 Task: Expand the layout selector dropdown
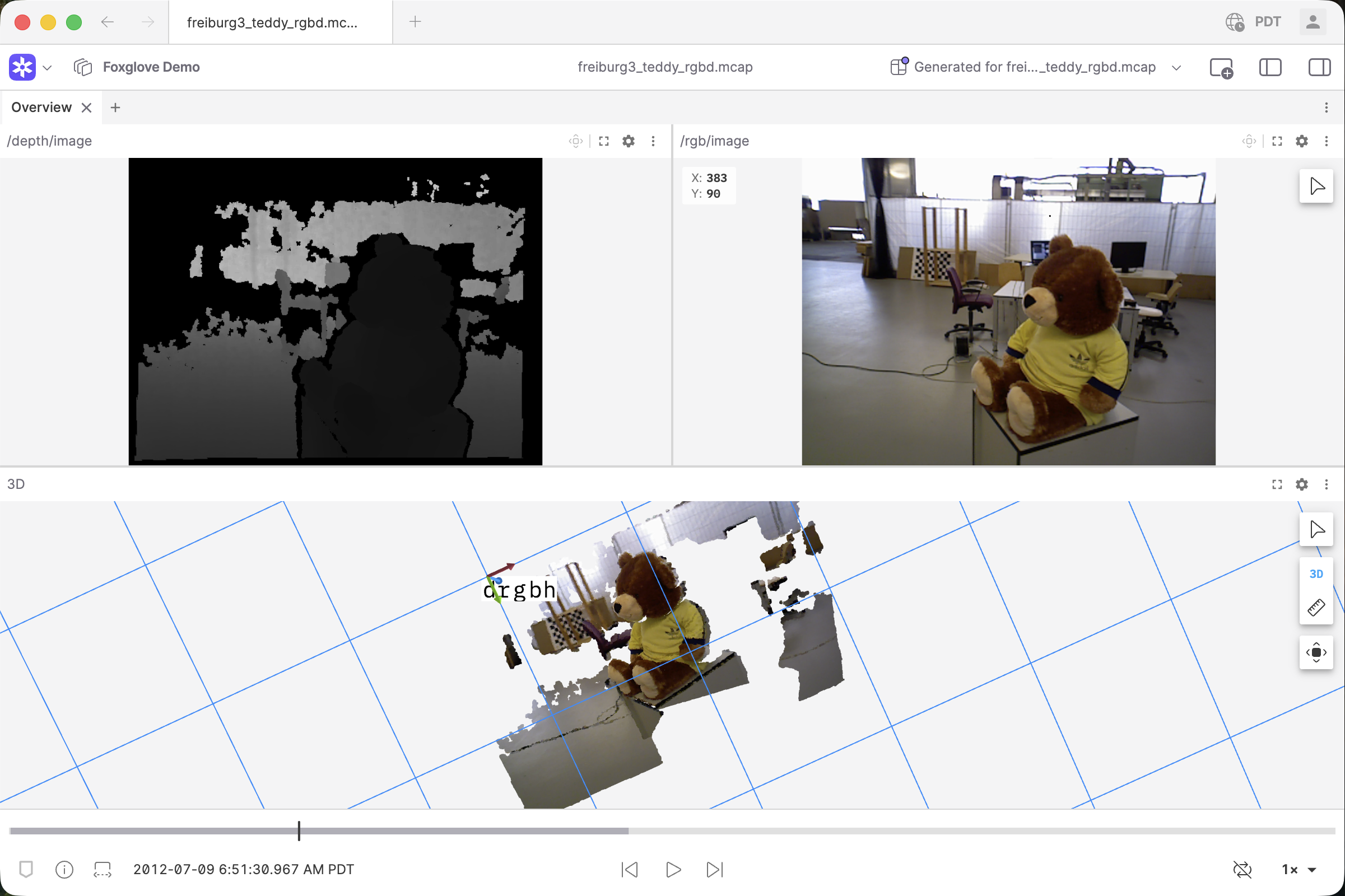(1176, 67)
